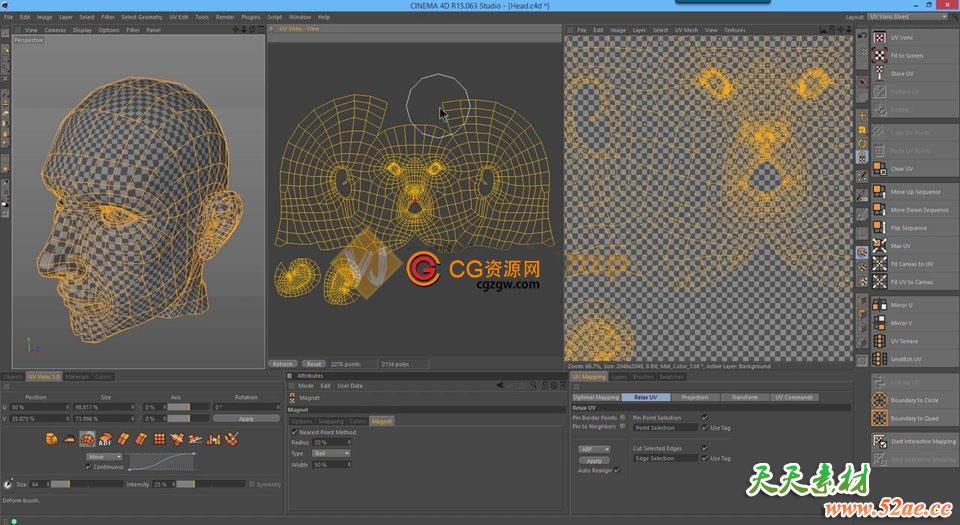Click the Reset button
This screenshot has width=960, height=525.
pyautogui.click(x=313, y=364)
